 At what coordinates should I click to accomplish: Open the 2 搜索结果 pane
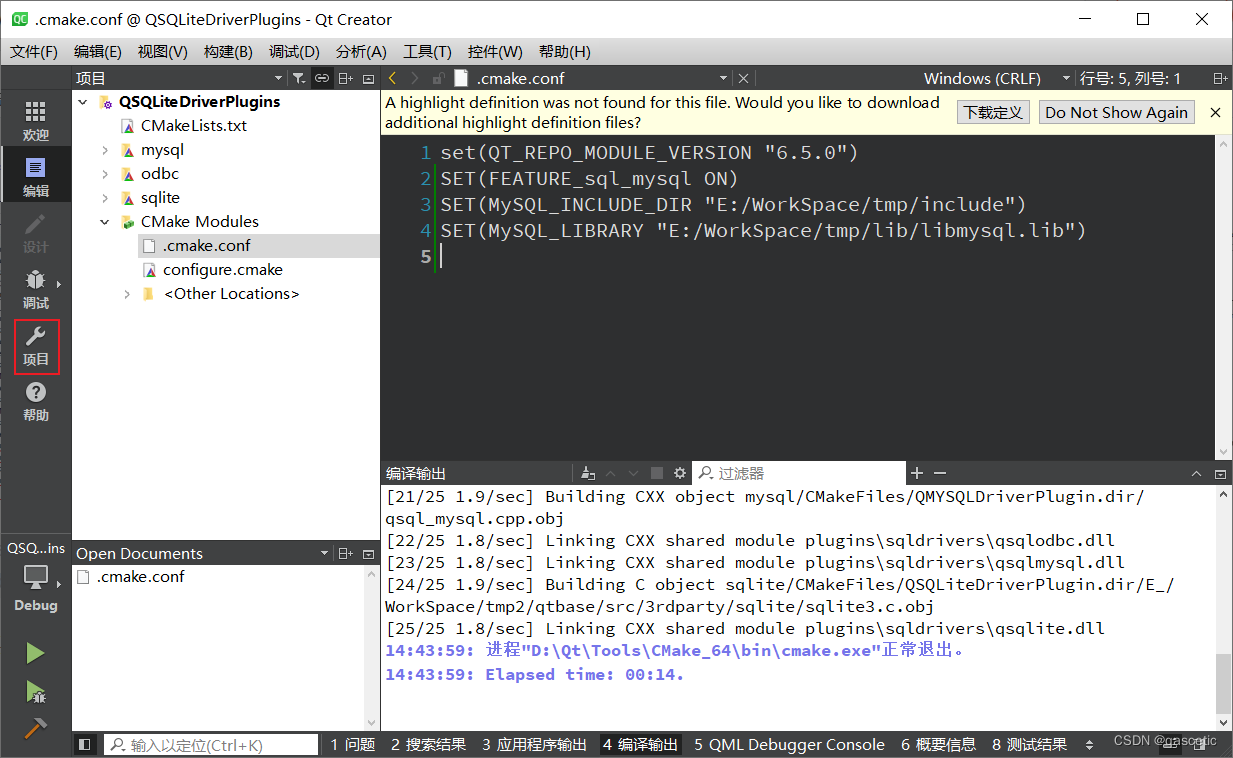coord(428,745)
